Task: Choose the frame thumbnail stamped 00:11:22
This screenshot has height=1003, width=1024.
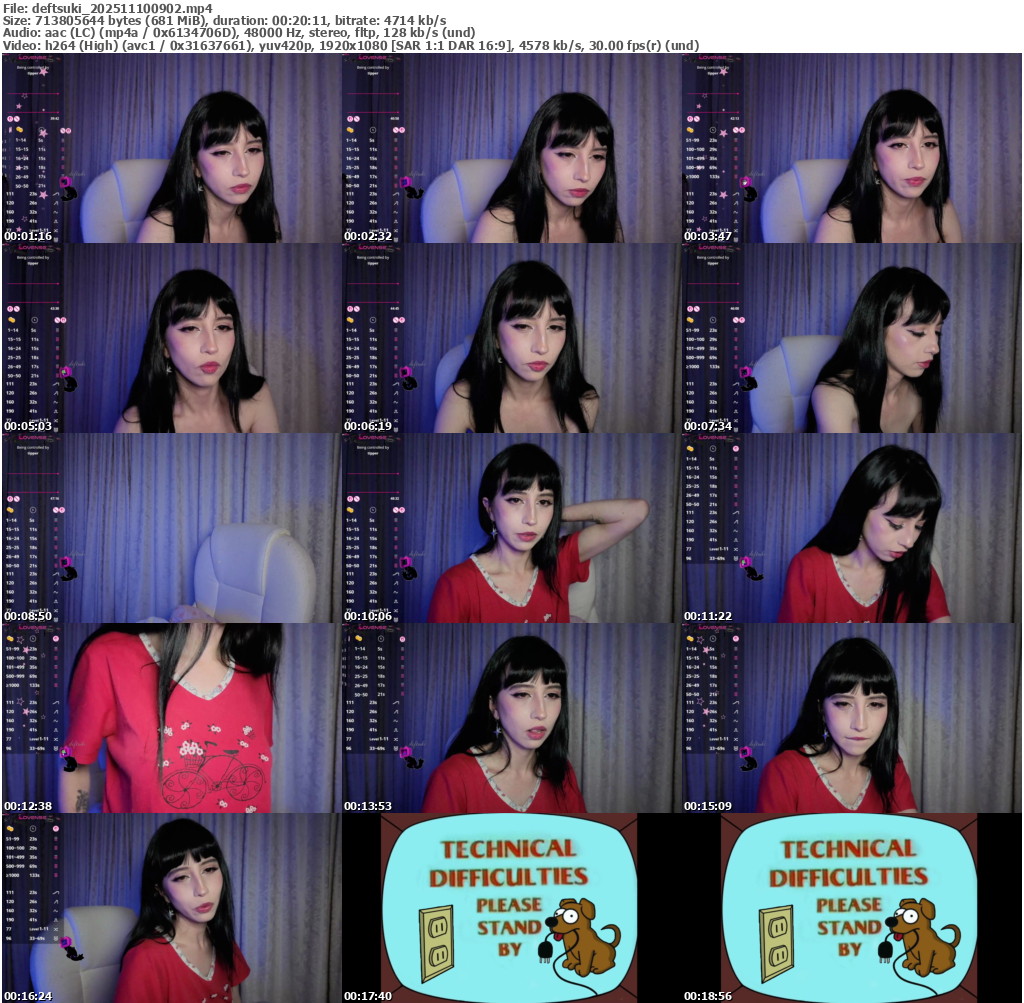Action: [852, 528]
